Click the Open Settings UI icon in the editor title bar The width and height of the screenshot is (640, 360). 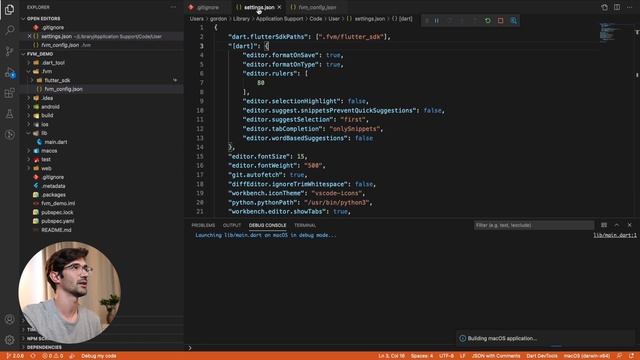(604, 7)
